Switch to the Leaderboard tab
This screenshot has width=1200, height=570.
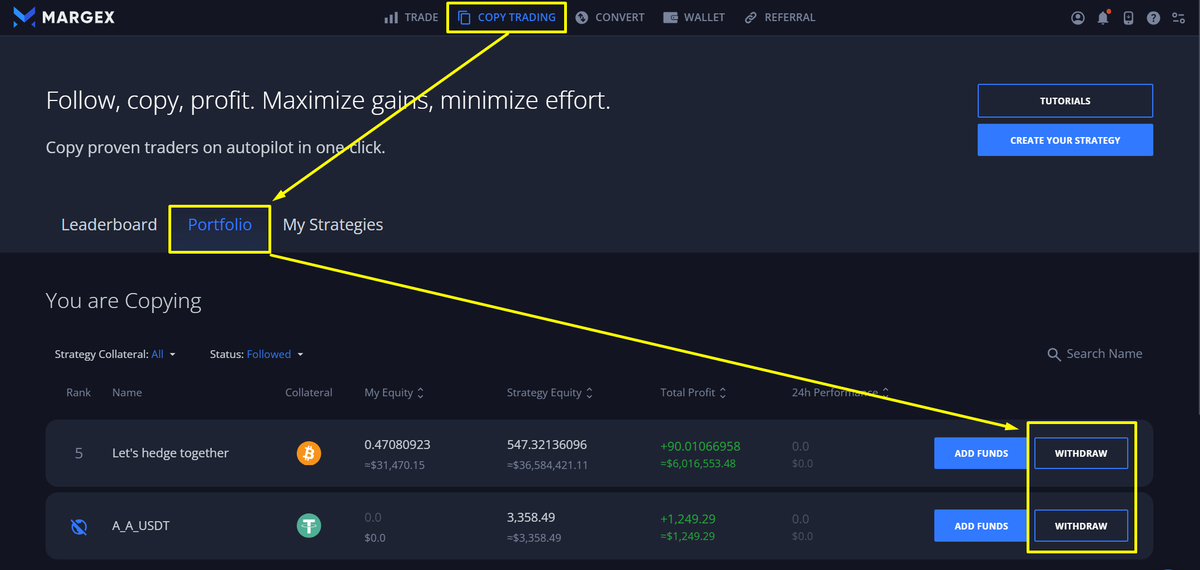[x=109, y=225]
